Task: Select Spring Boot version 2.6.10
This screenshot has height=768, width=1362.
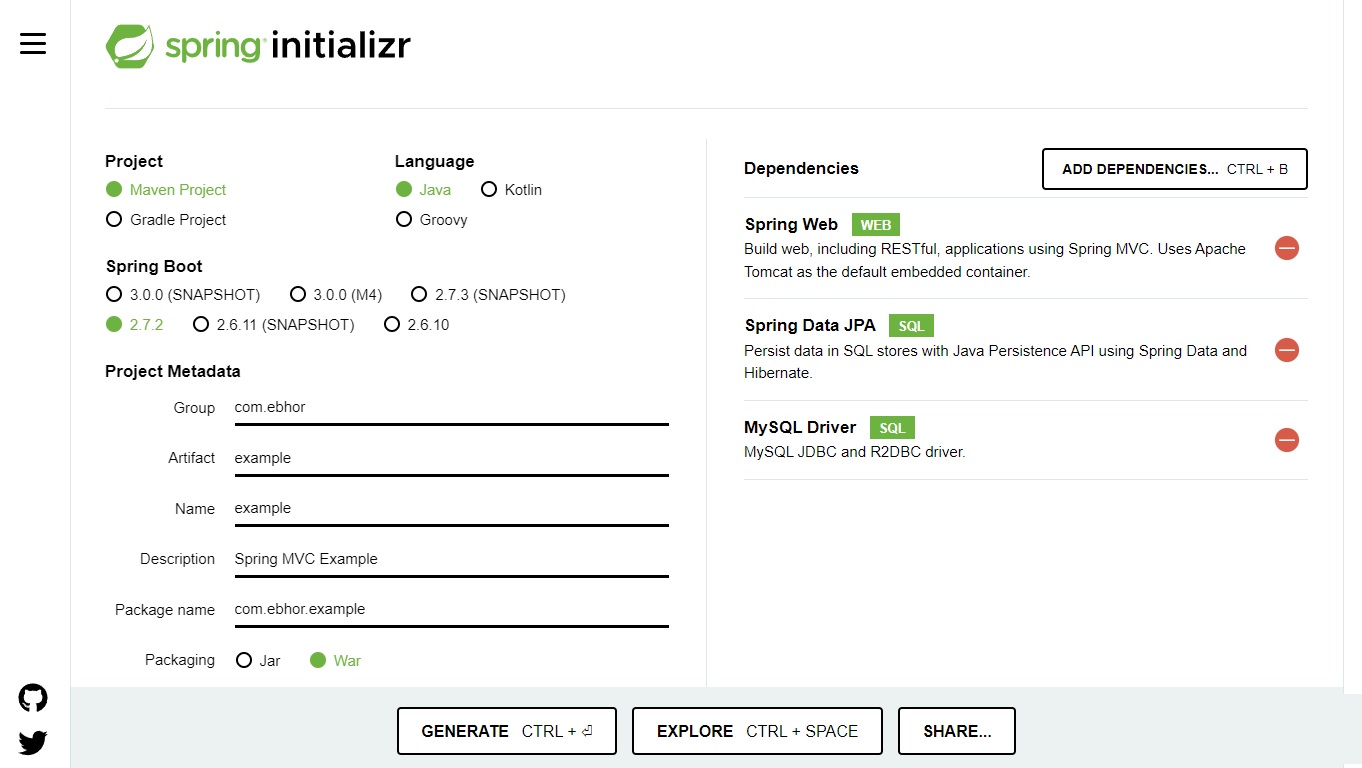Action: (392, 324)
